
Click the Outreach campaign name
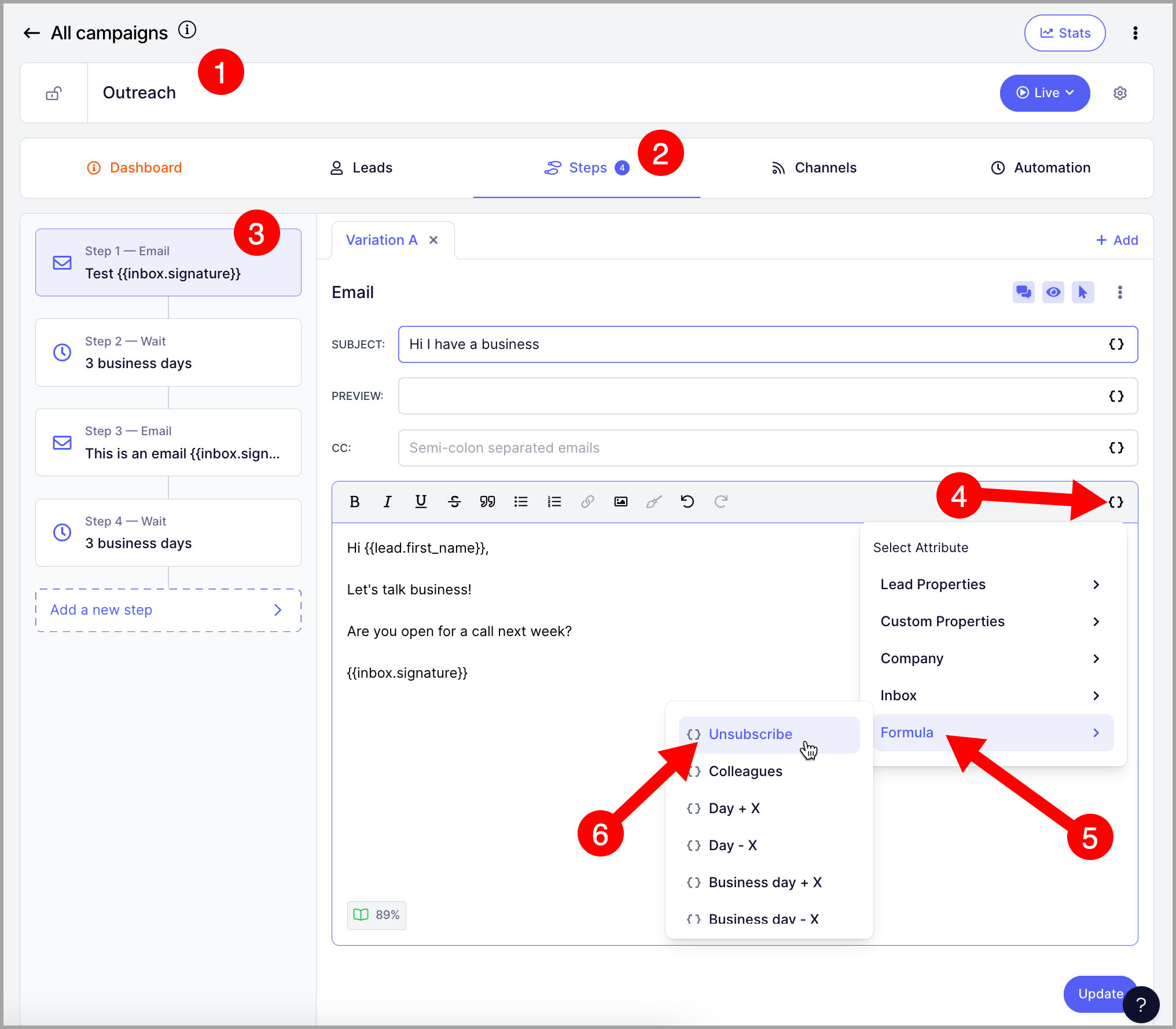tap(139, 93)
